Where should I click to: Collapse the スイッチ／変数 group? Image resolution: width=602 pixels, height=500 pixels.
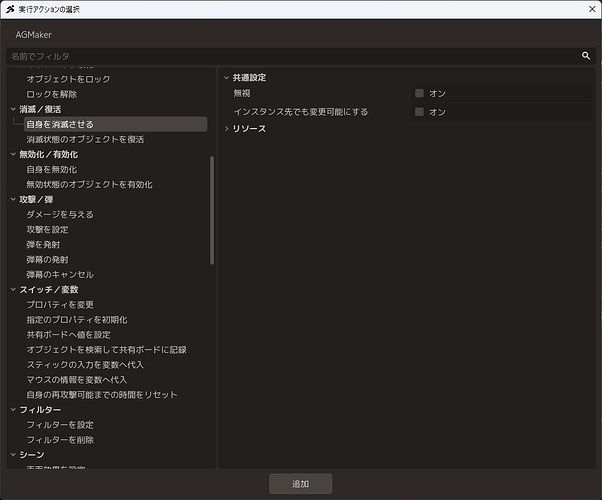point(13,290)
